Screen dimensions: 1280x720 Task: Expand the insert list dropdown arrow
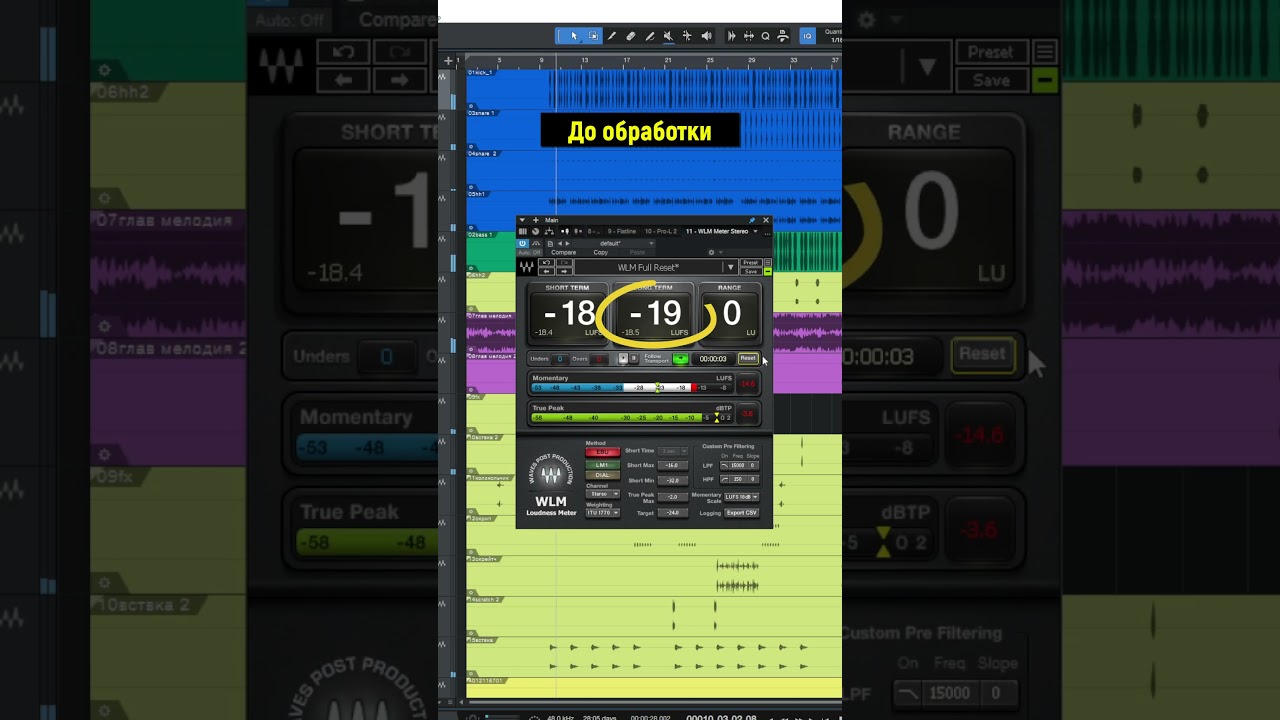(x=756, y=231)
